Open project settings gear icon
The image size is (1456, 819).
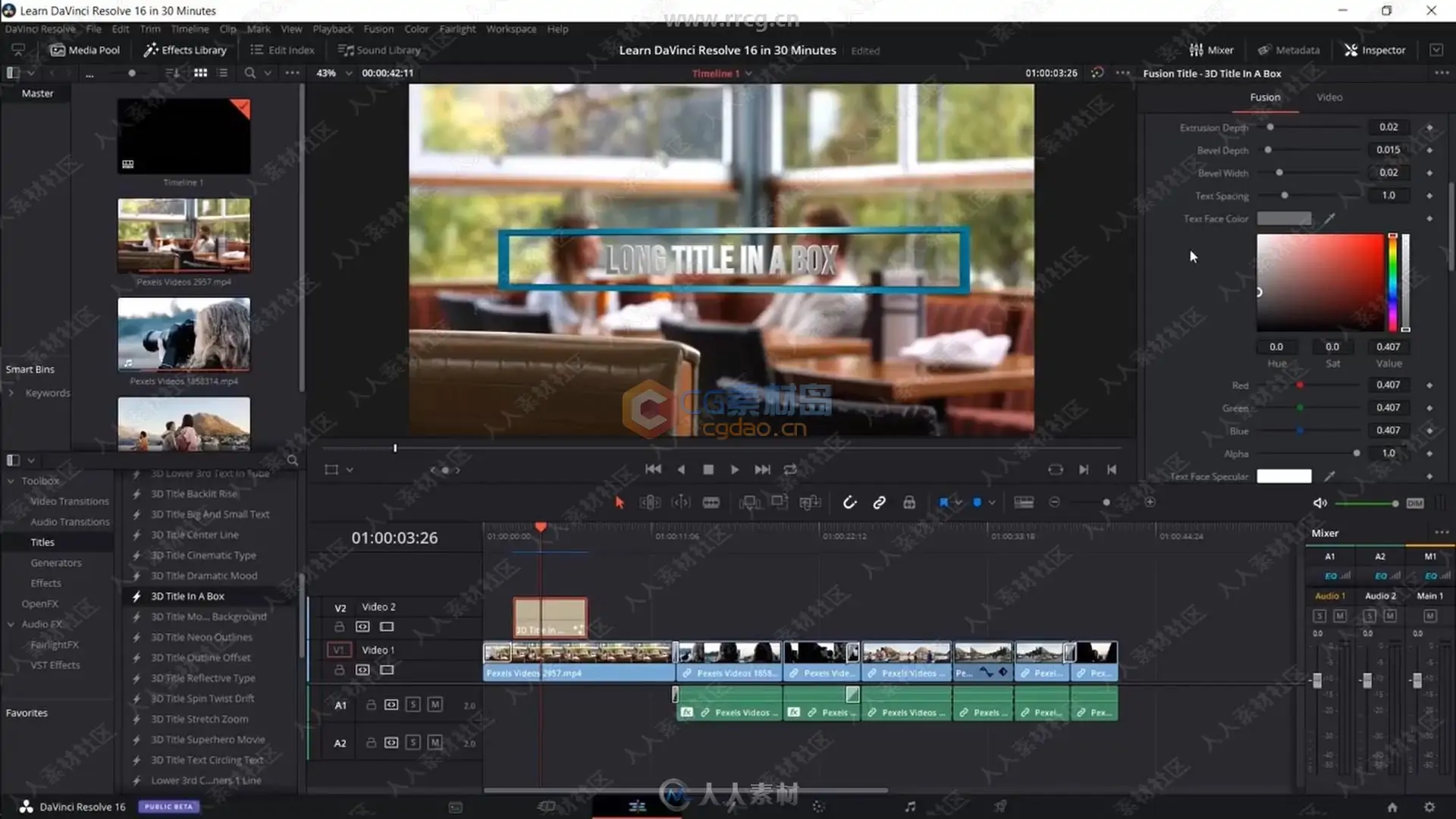pos(1429,807)
